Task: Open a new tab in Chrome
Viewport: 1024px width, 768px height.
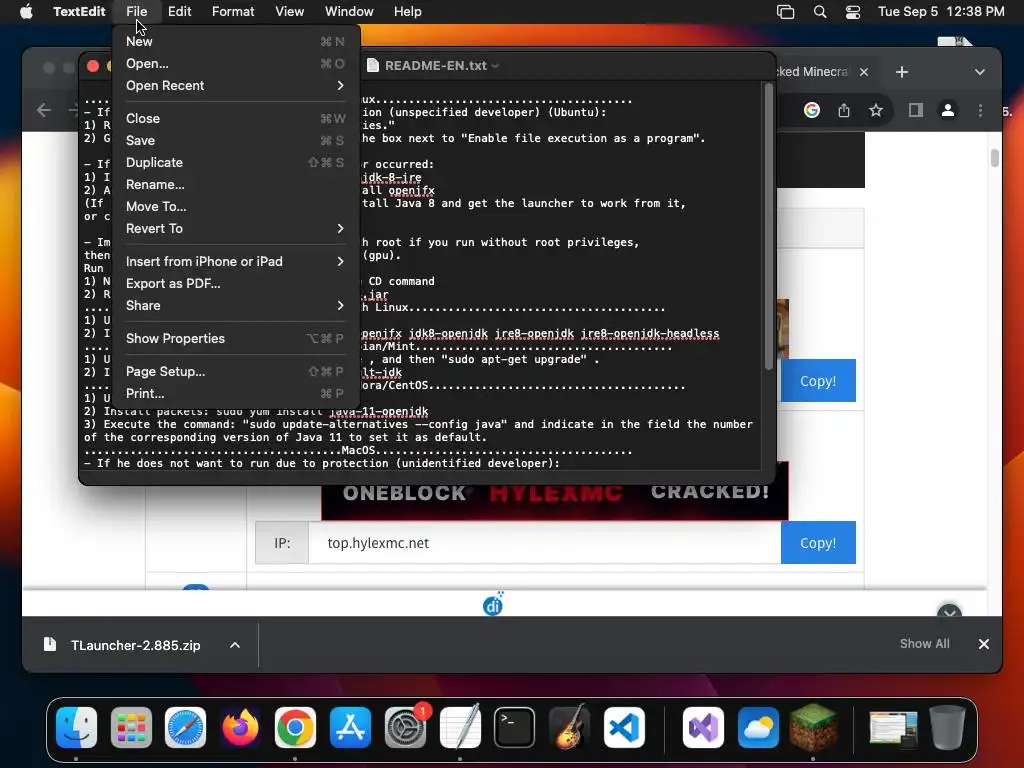Action: (902, 72)
